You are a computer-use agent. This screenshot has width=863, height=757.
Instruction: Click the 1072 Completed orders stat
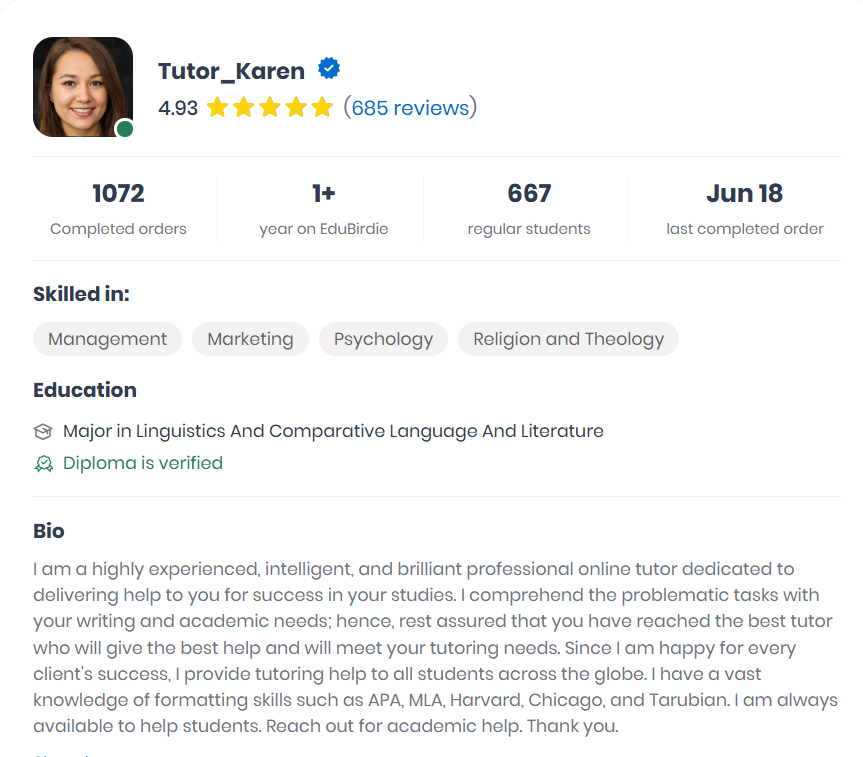(x=118, y=209)
